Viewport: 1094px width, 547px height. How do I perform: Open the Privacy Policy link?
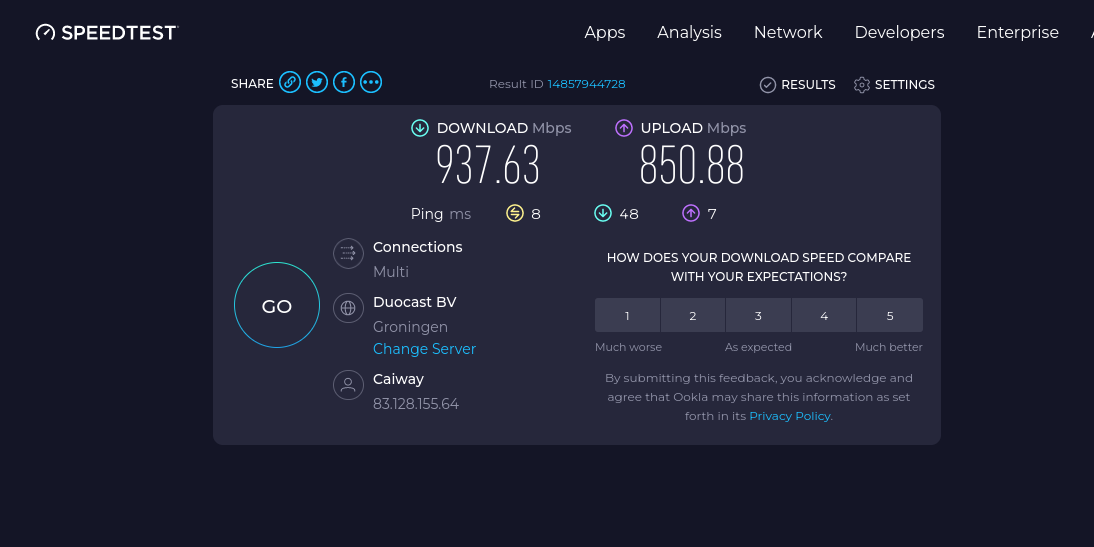[790, 416]
